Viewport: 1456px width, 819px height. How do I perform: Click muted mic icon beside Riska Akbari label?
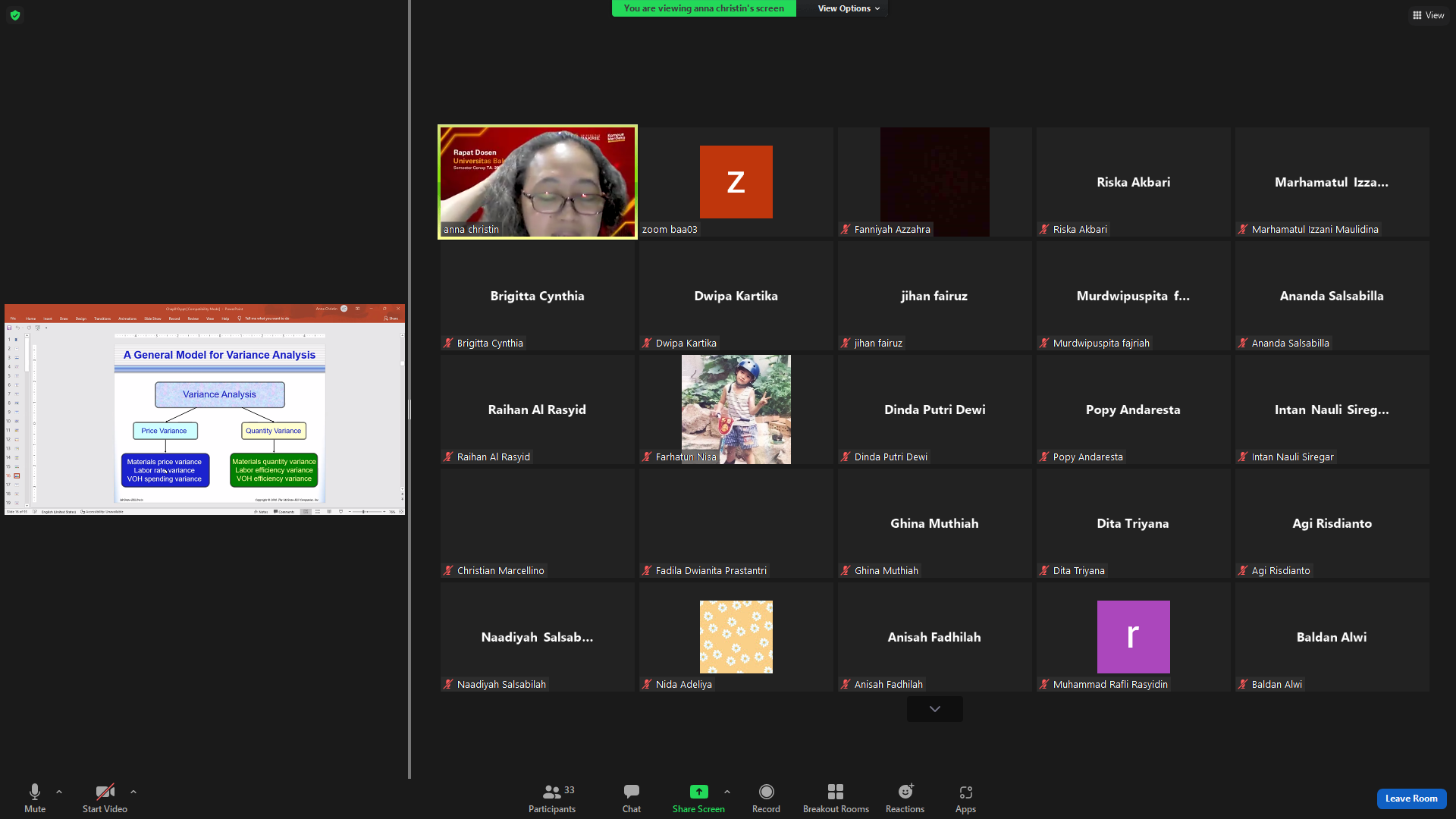click(1044, 229)
